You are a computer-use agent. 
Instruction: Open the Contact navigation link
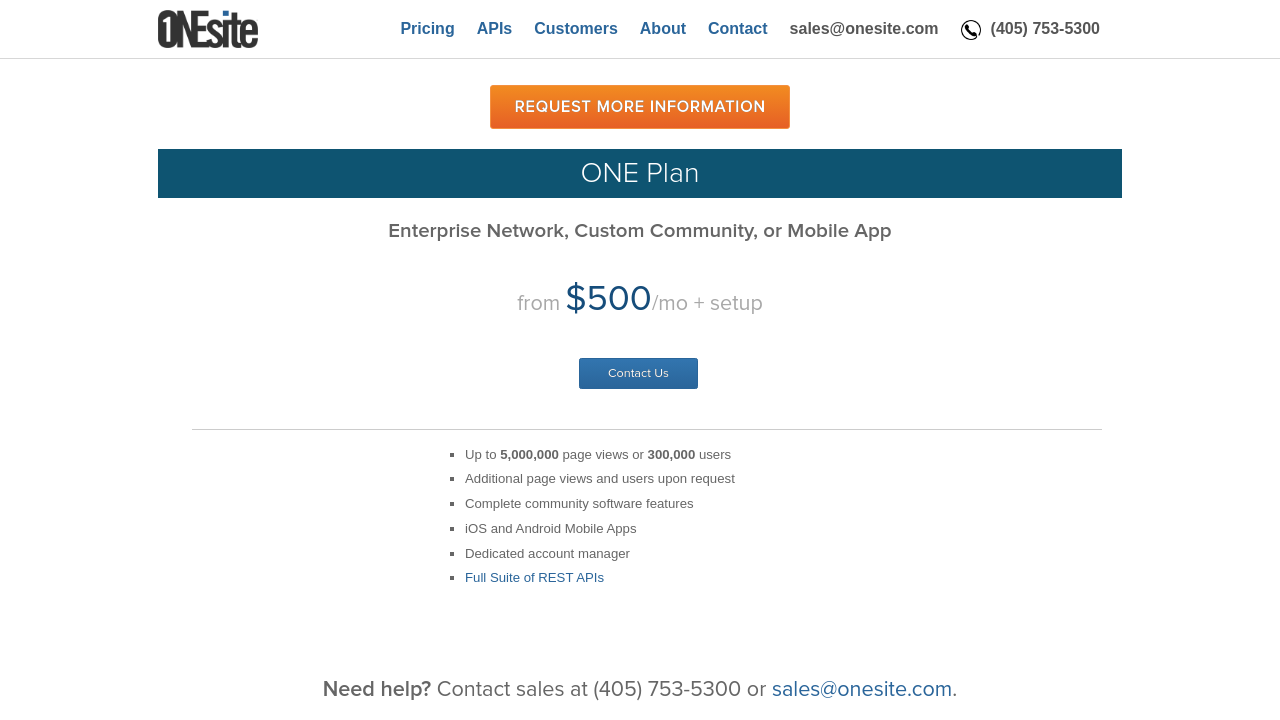coord(738,29)
